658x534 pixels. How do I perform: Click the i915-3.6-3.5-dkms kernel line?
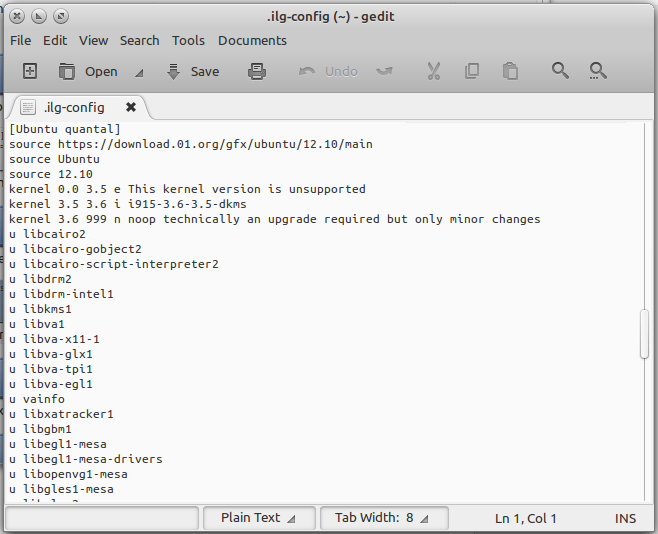[x=128, y=204]
